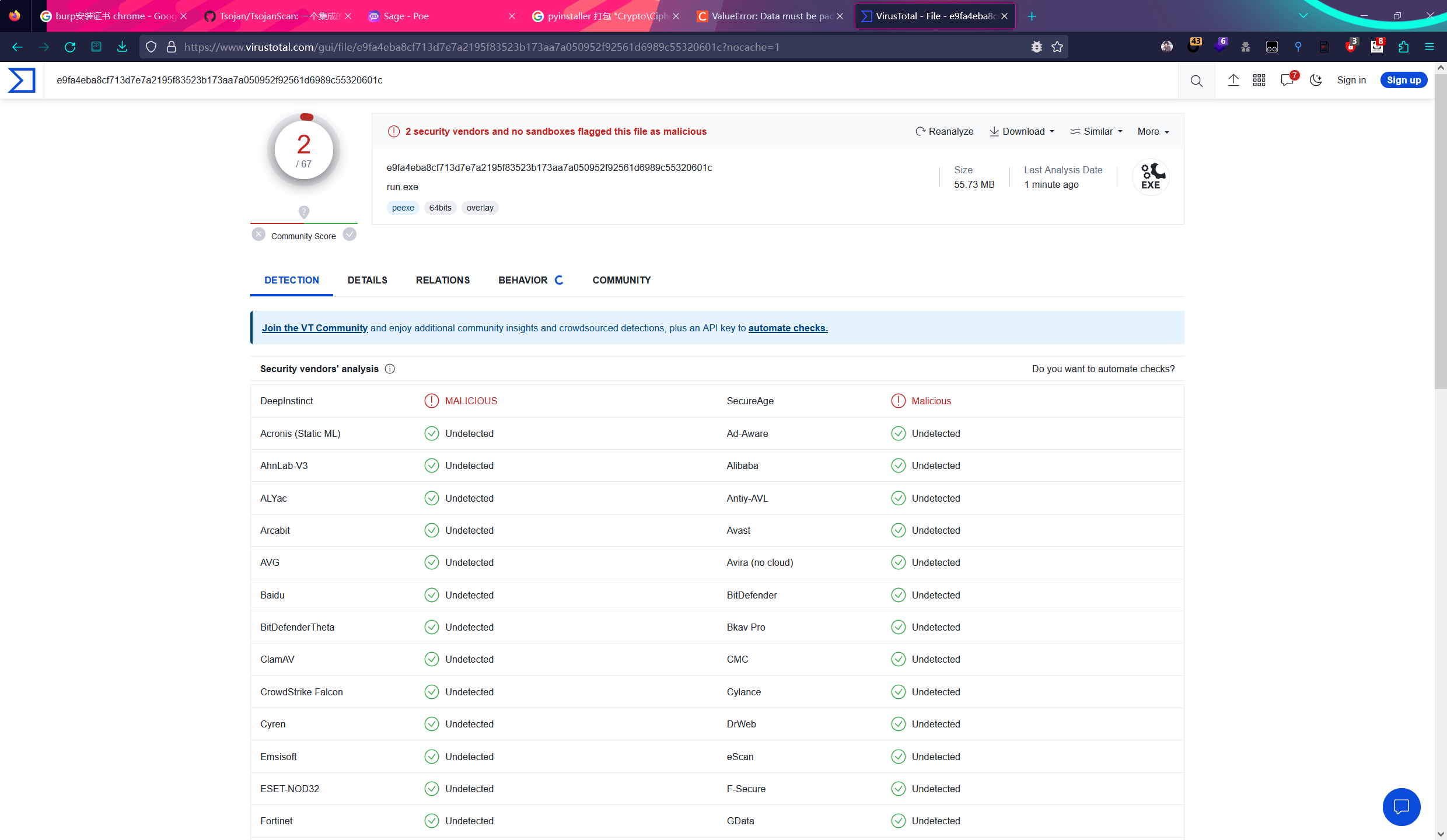
Task: Open Firefox downloads arrow icon
Action: (x=122, y=47)
